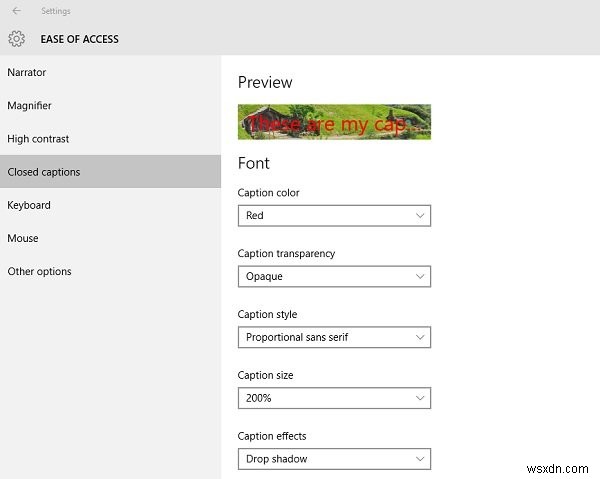This screenshot has height=479, width=600.
Task: Open Keyboard accessibility settings
Action: click(29, 205)
